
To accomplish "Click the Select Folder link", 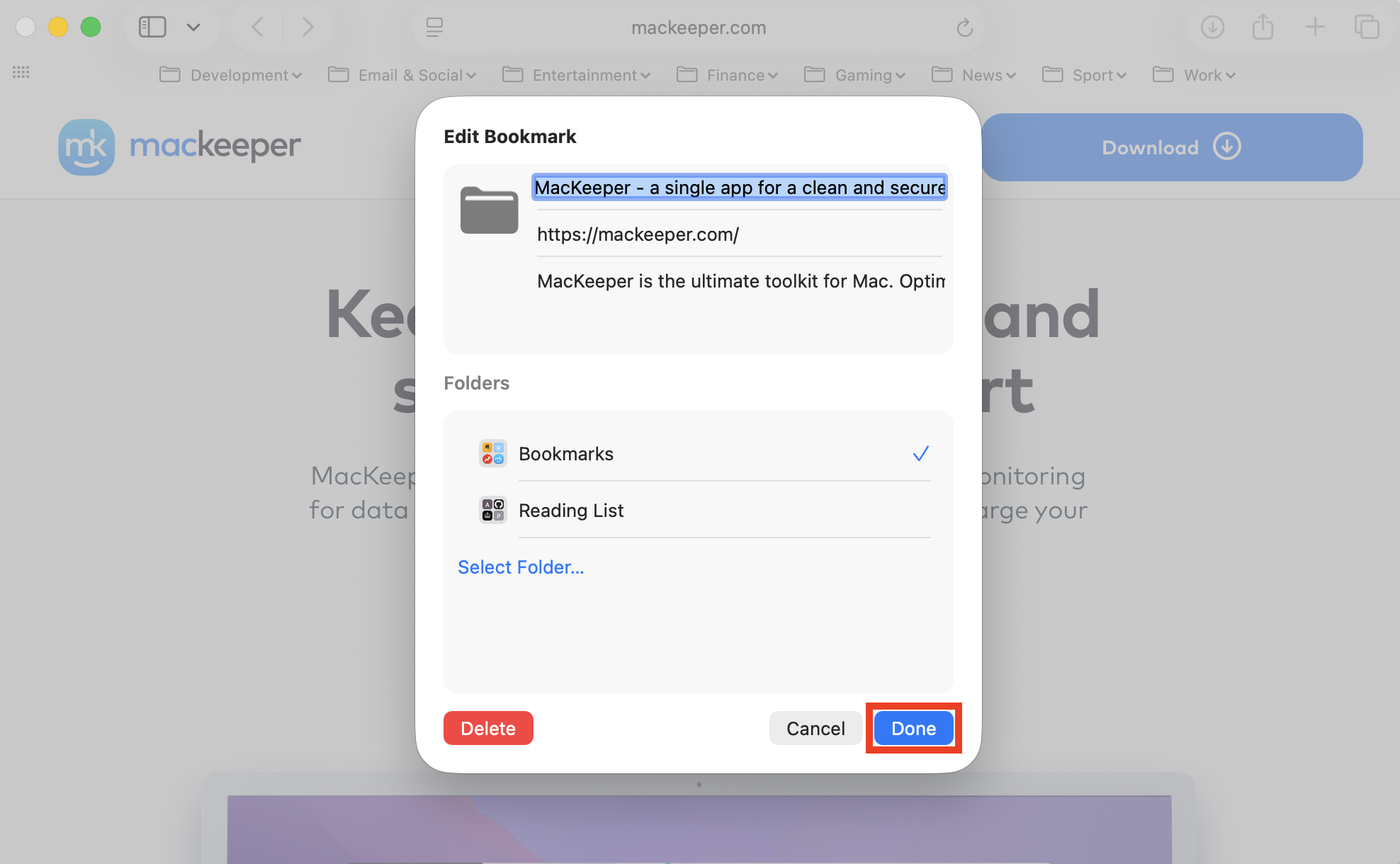I will click(521, 567).
